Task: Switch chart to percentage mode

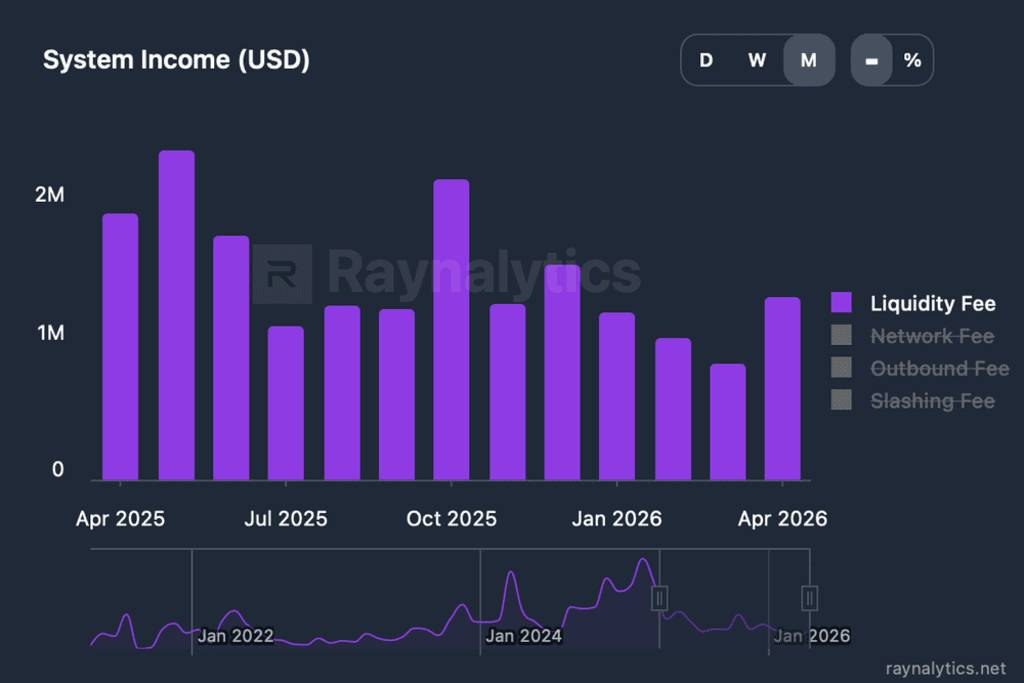Action: 912,60
